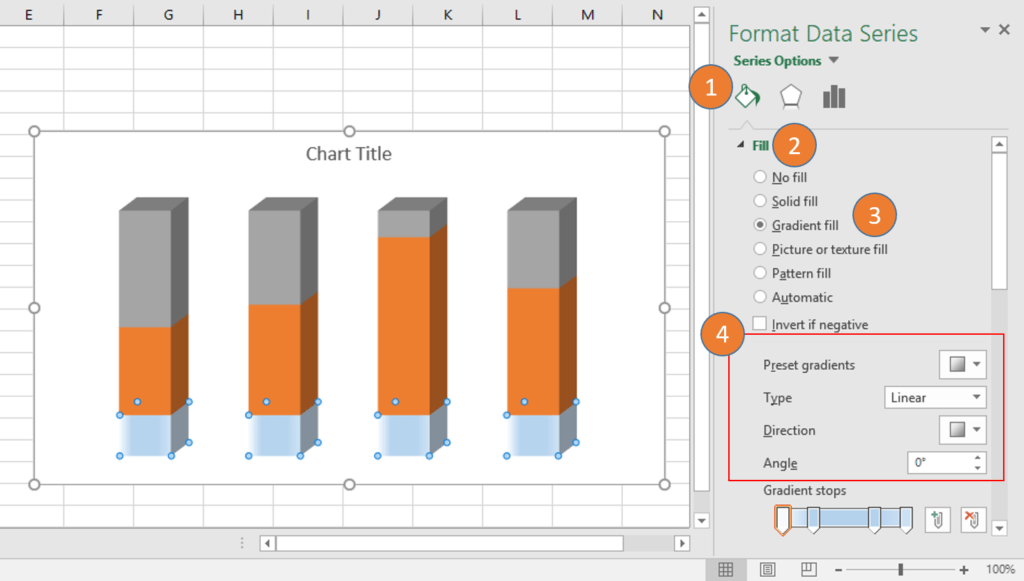Toggle the Invert if negative checkbox
The image size is (1024, 581).
(x=760, y=324)
